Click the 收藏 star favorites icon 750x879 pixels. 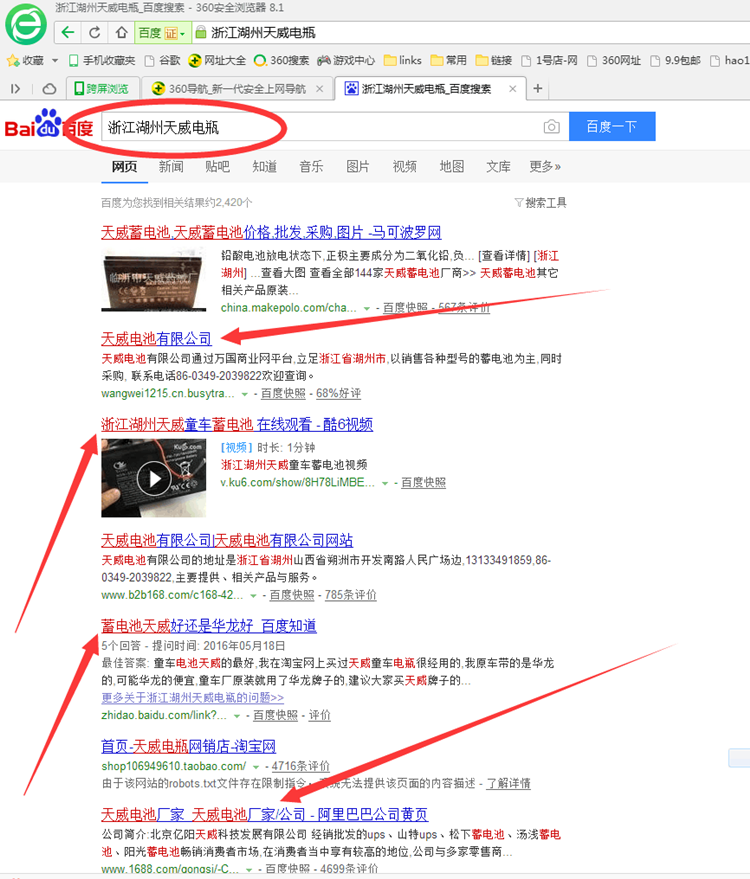click(x=13, y=61)
